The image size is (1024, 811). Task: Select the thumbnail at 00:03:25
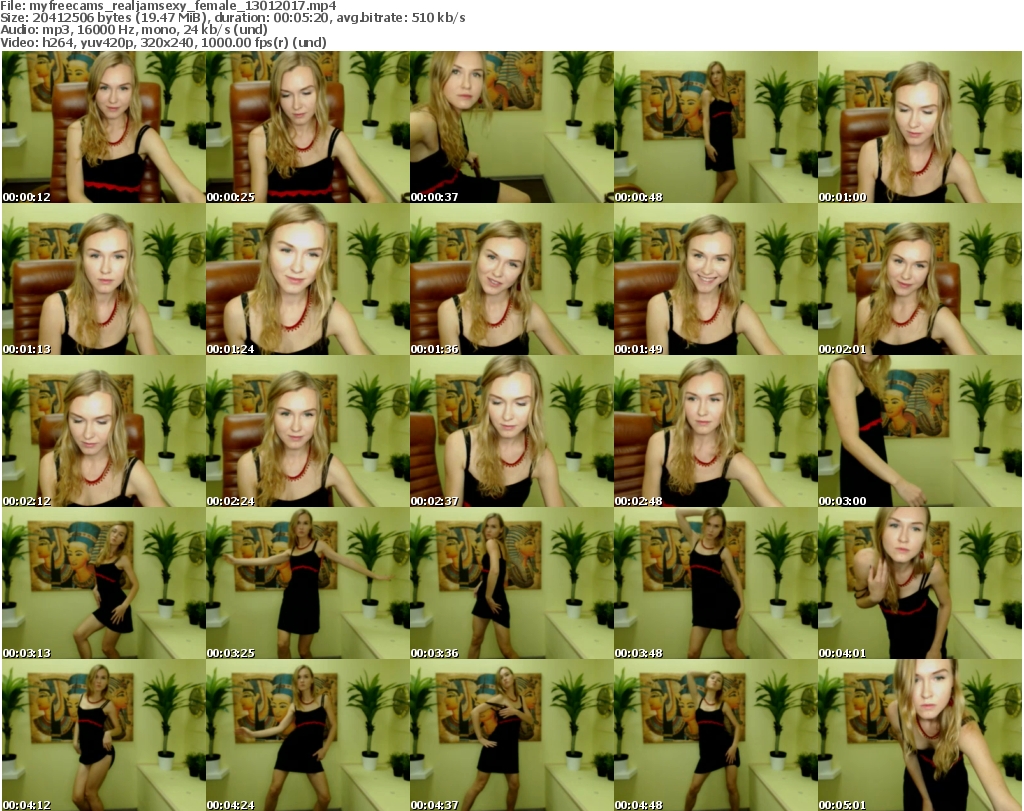click(x=308, y=583)
